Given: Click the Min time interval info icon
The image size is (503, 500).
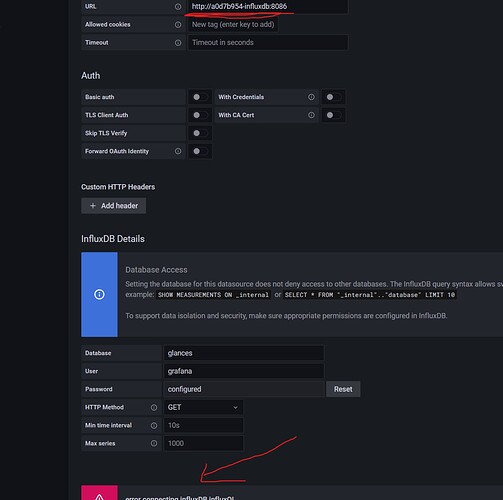Looking at the screenshot, I should [154, 425].
